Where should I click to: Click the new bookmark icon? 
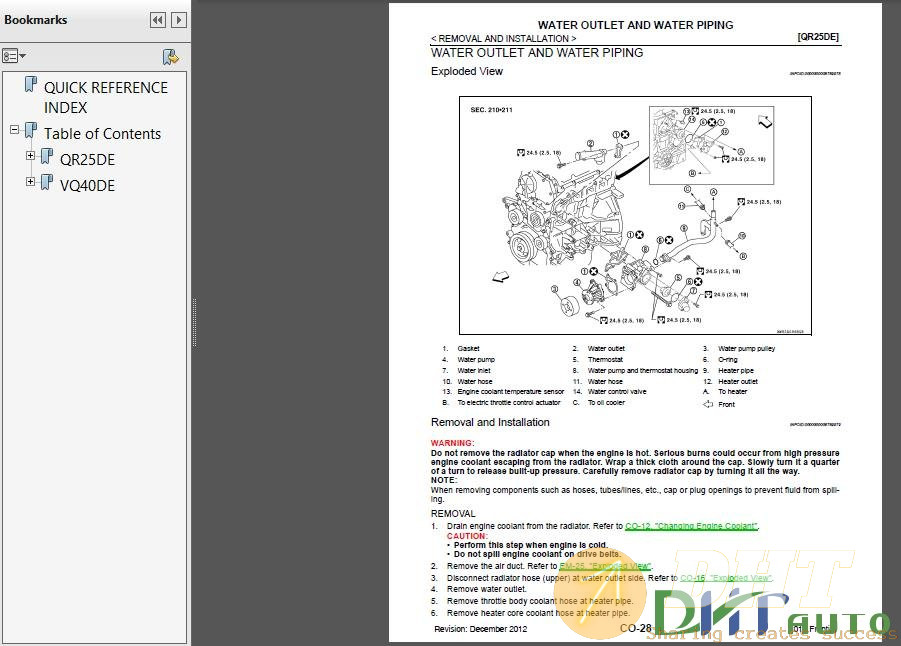[171, 56]
